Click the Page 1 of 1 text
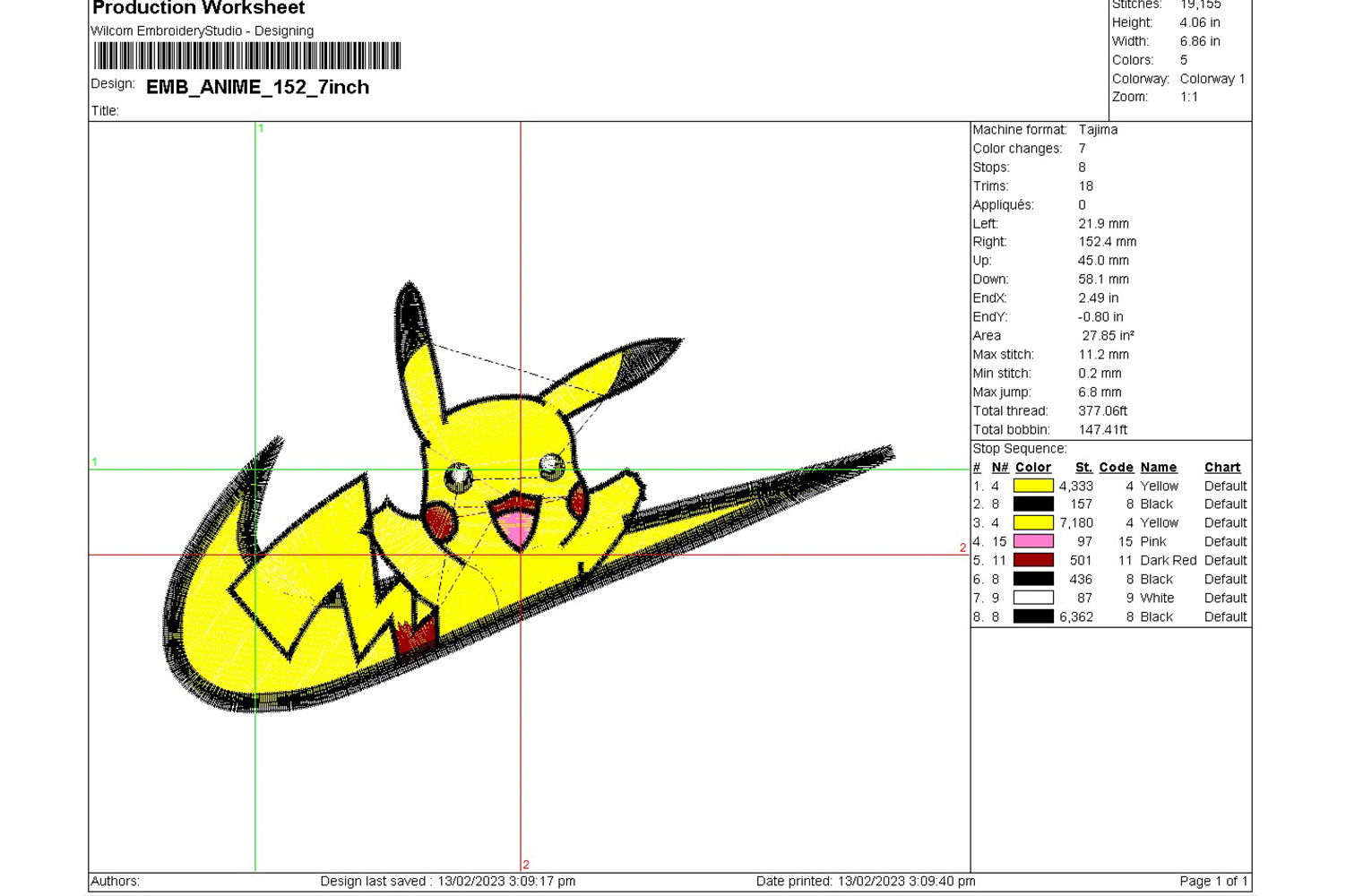1346x896 pixels. coord(1213,881)
